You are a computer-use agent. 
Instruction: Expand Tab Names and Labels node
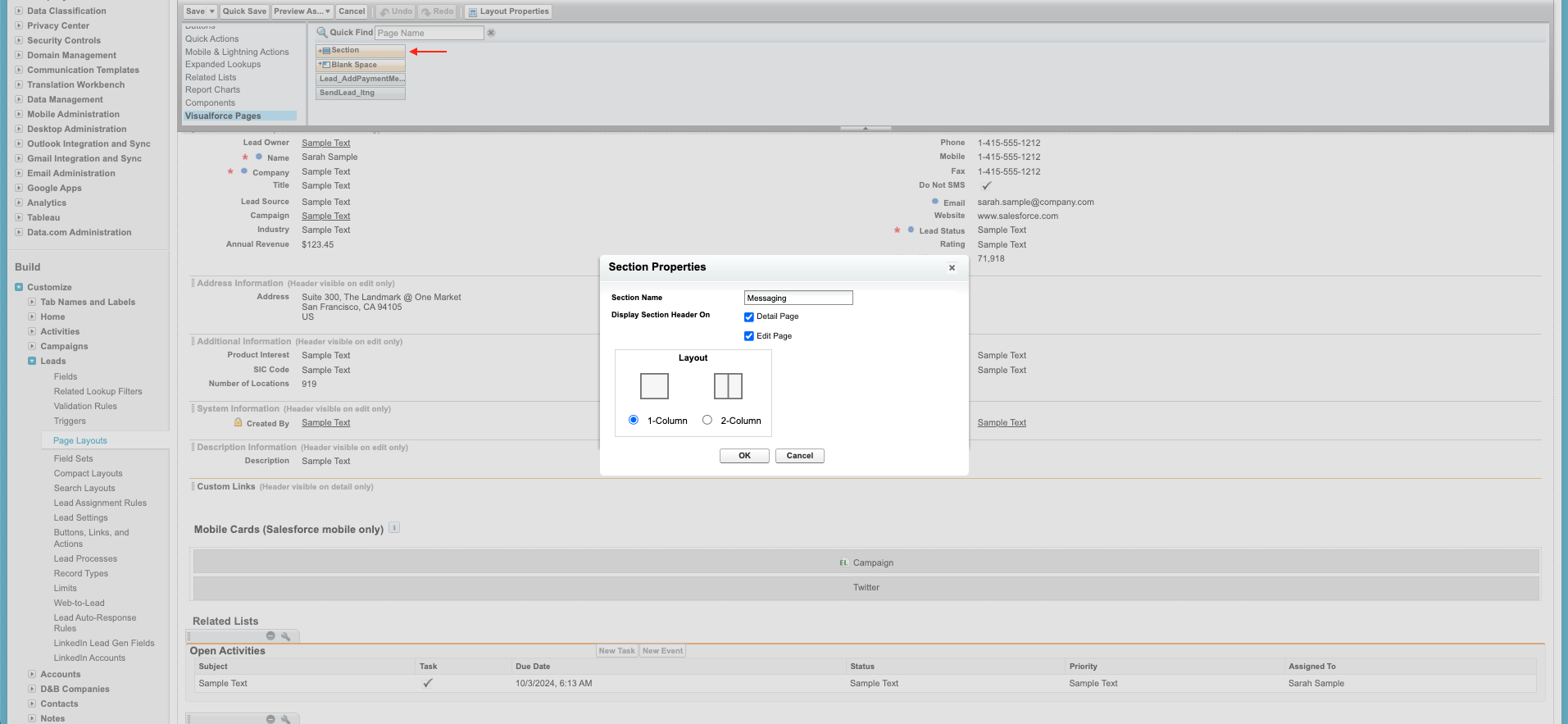(x=32, y=302)
